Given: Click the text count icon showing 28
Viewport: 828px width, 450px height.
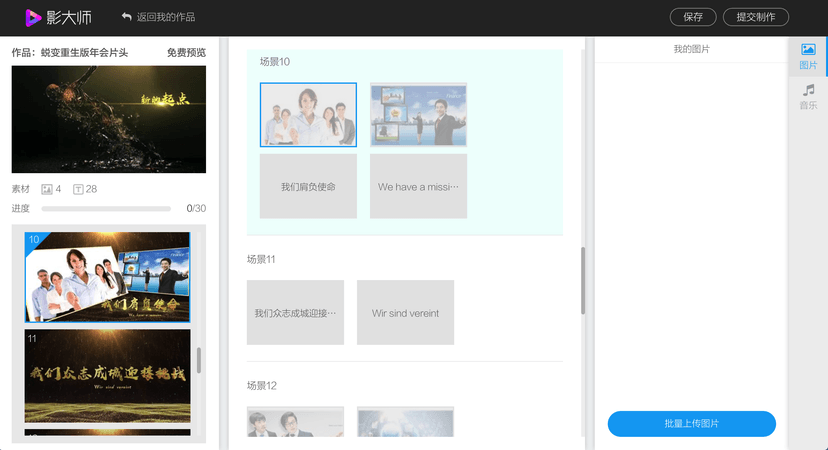Looking at the screenshot, I should pyautogui.click(x=78, y=189).
